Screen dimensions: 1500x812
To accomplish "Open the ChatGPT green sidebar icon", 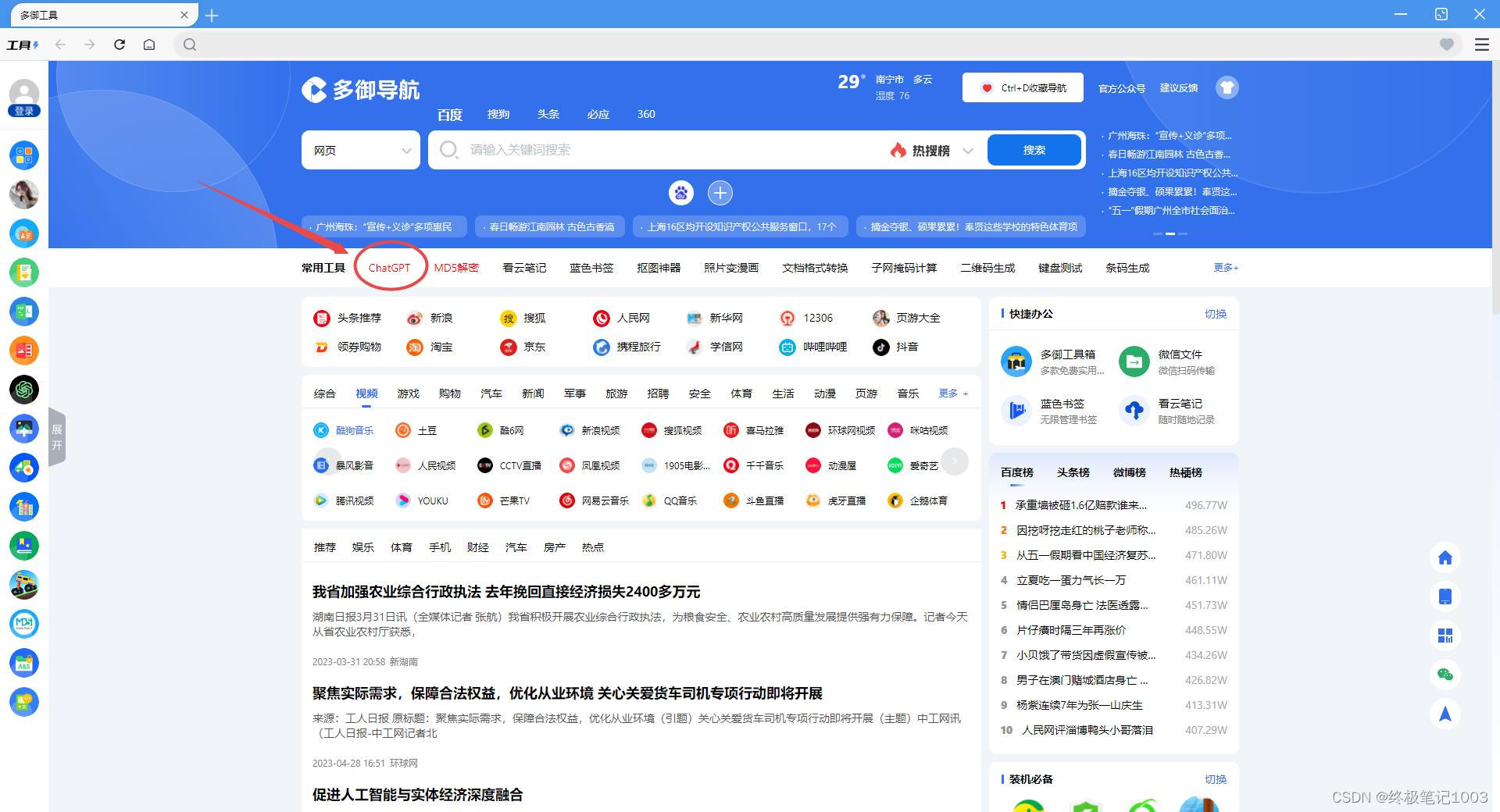I will (24, 389).
